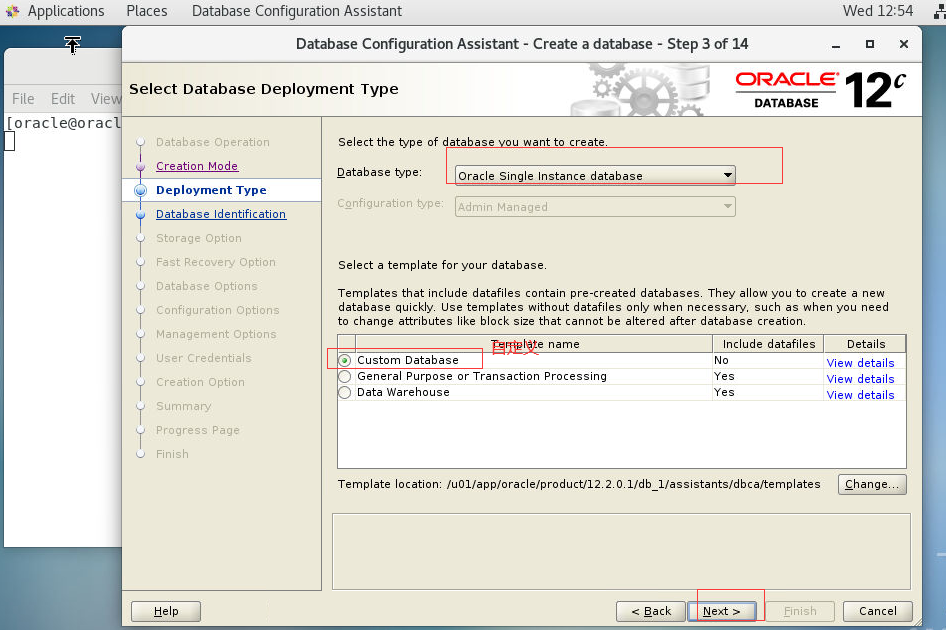Click Summary step in sidebar
This screenshot has height=630, width=946.
tap(183, 406)
